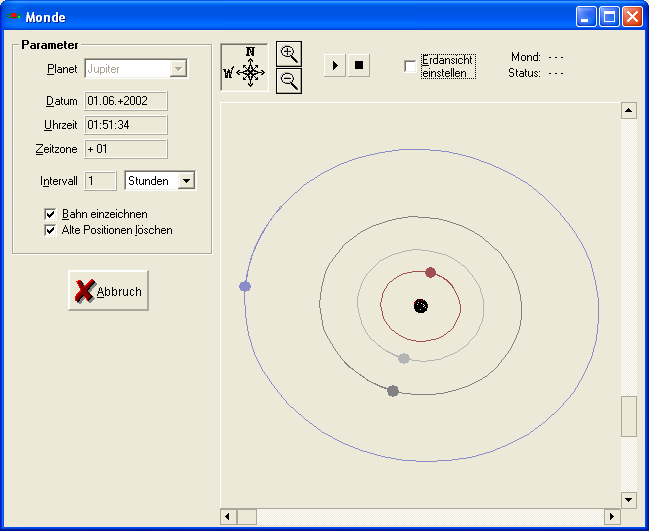Start the moon animation with play
649x531 pixels.
(x=335, y=65)
